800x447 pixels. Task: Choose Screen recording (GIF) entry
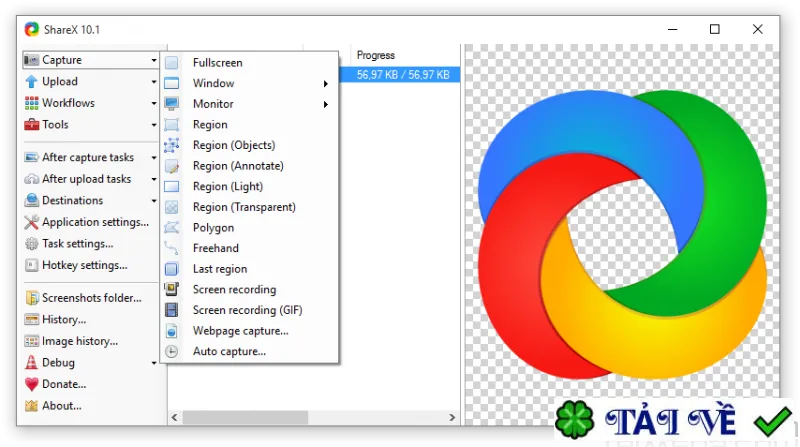click(x=249, y=310)
